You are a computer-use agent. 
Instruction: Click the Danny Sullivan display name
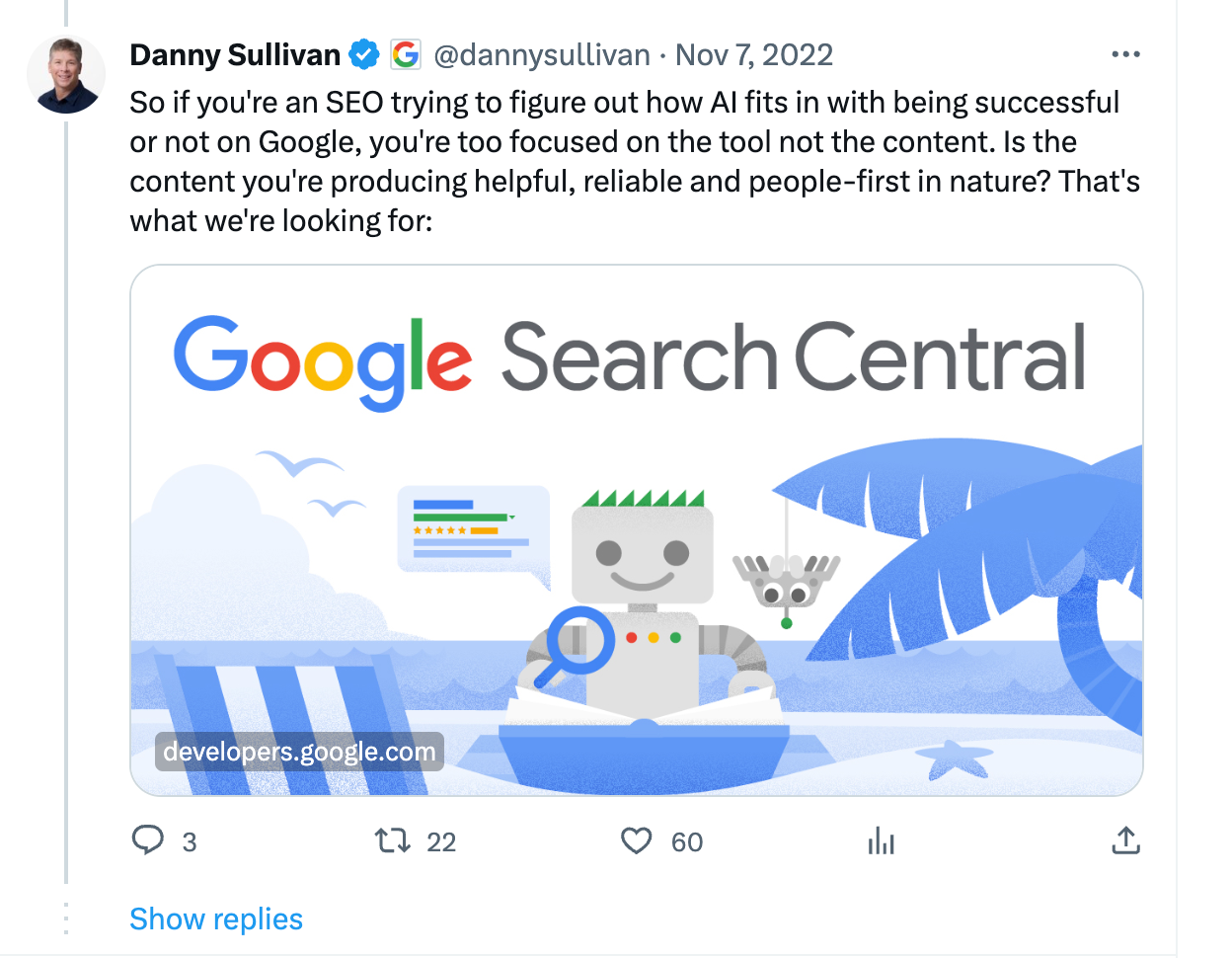(x=235, y=54)
